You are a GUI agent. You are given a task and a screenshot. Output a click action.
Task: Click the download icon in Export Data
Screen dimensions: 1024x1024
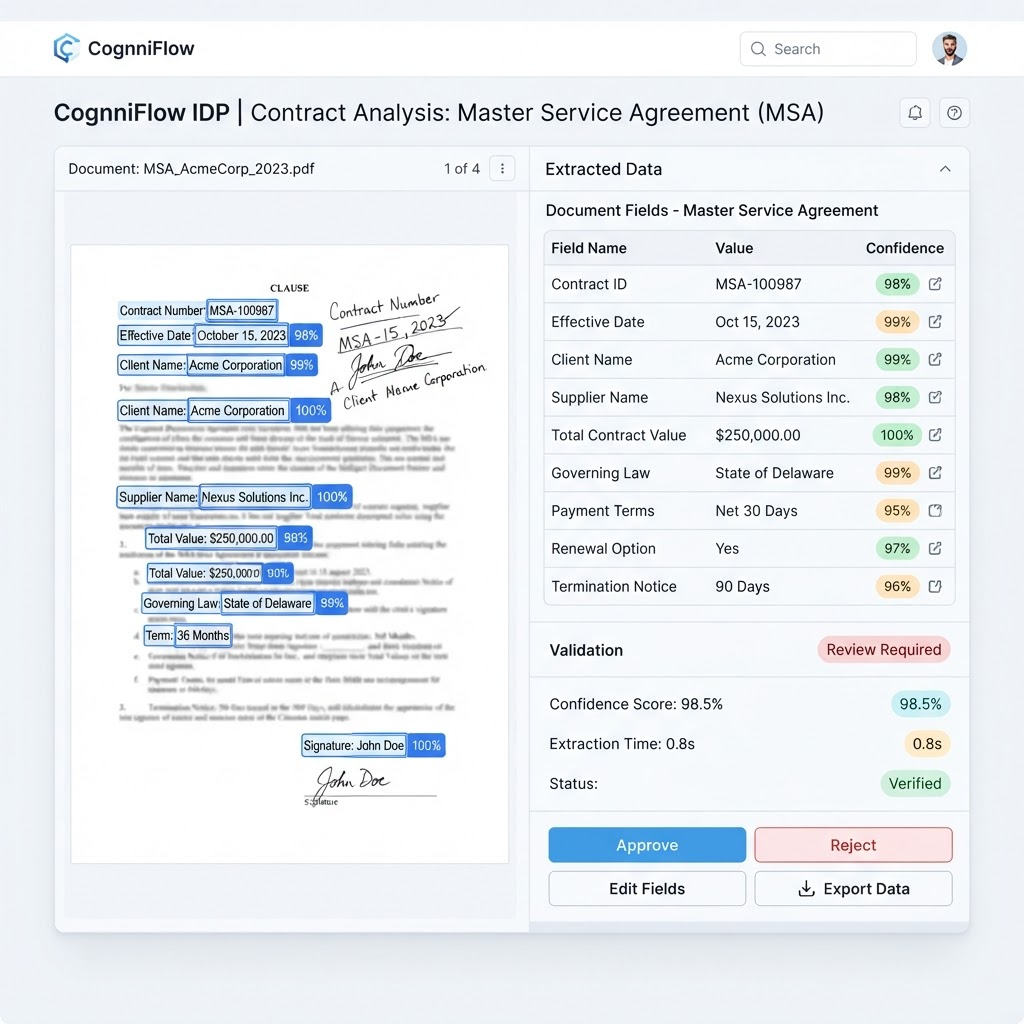(x=807, y=889)
